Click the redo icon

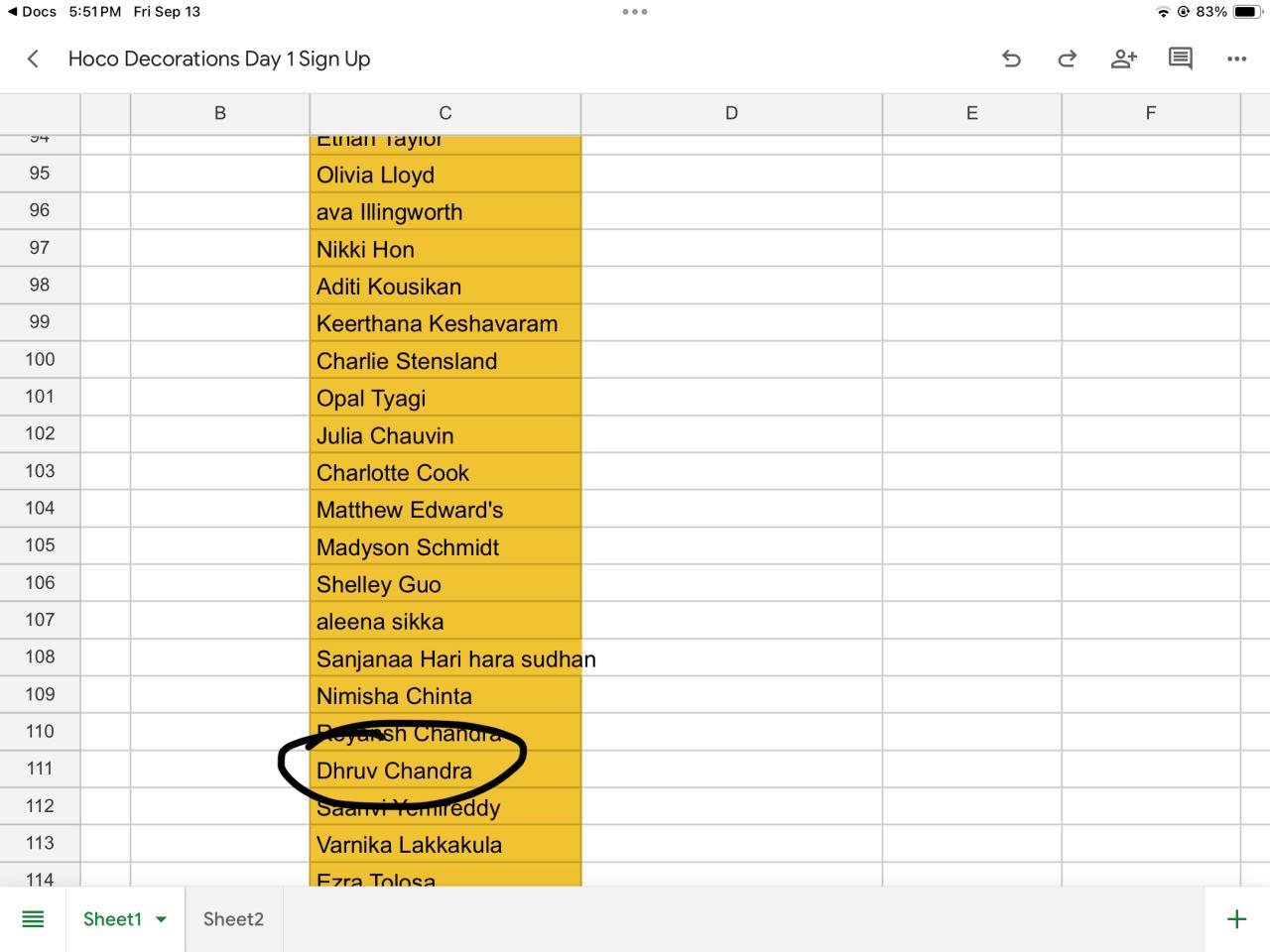tap(1067, 59)
